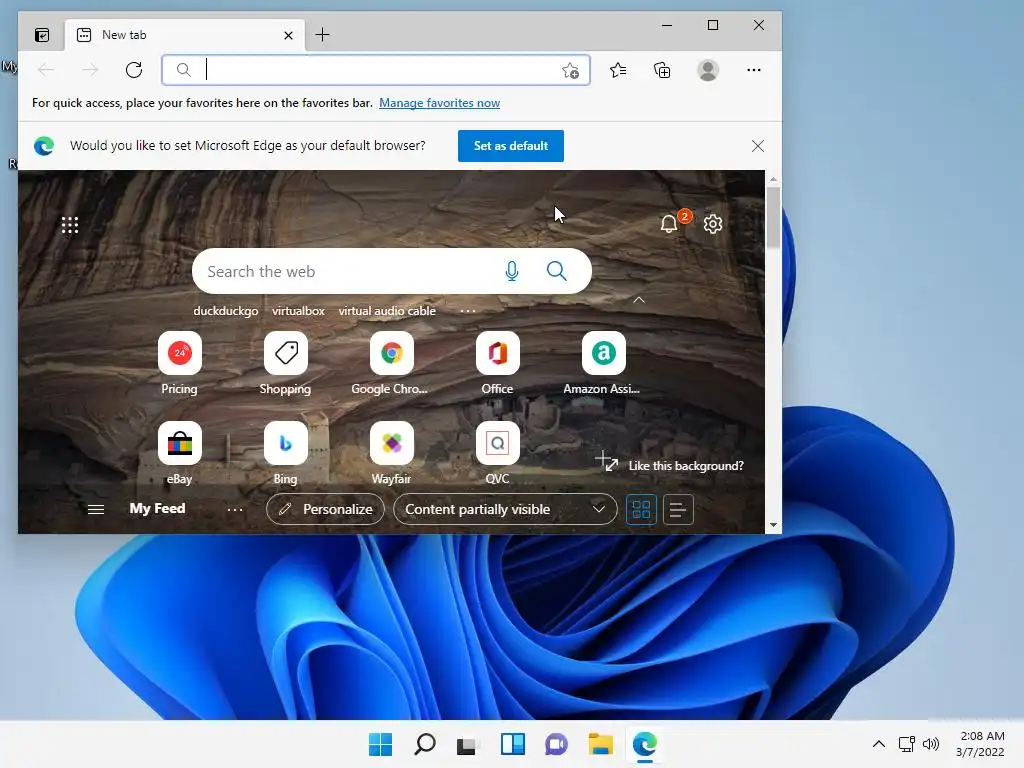Switch feed to grid view
The width and height of the screenshot is (1024, 768).
[641, 509]
